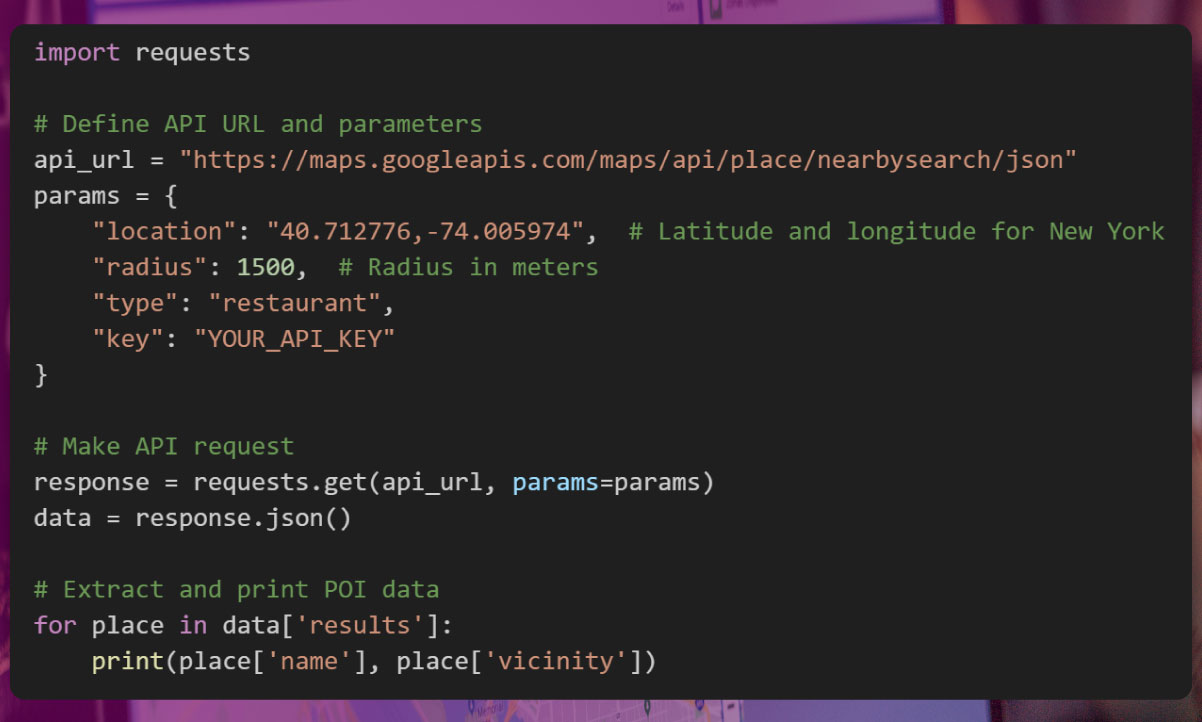Screen dimensions: 1202x722
Task: Click the comment '# Define API URL and parameters'
Action: (258, 124)
